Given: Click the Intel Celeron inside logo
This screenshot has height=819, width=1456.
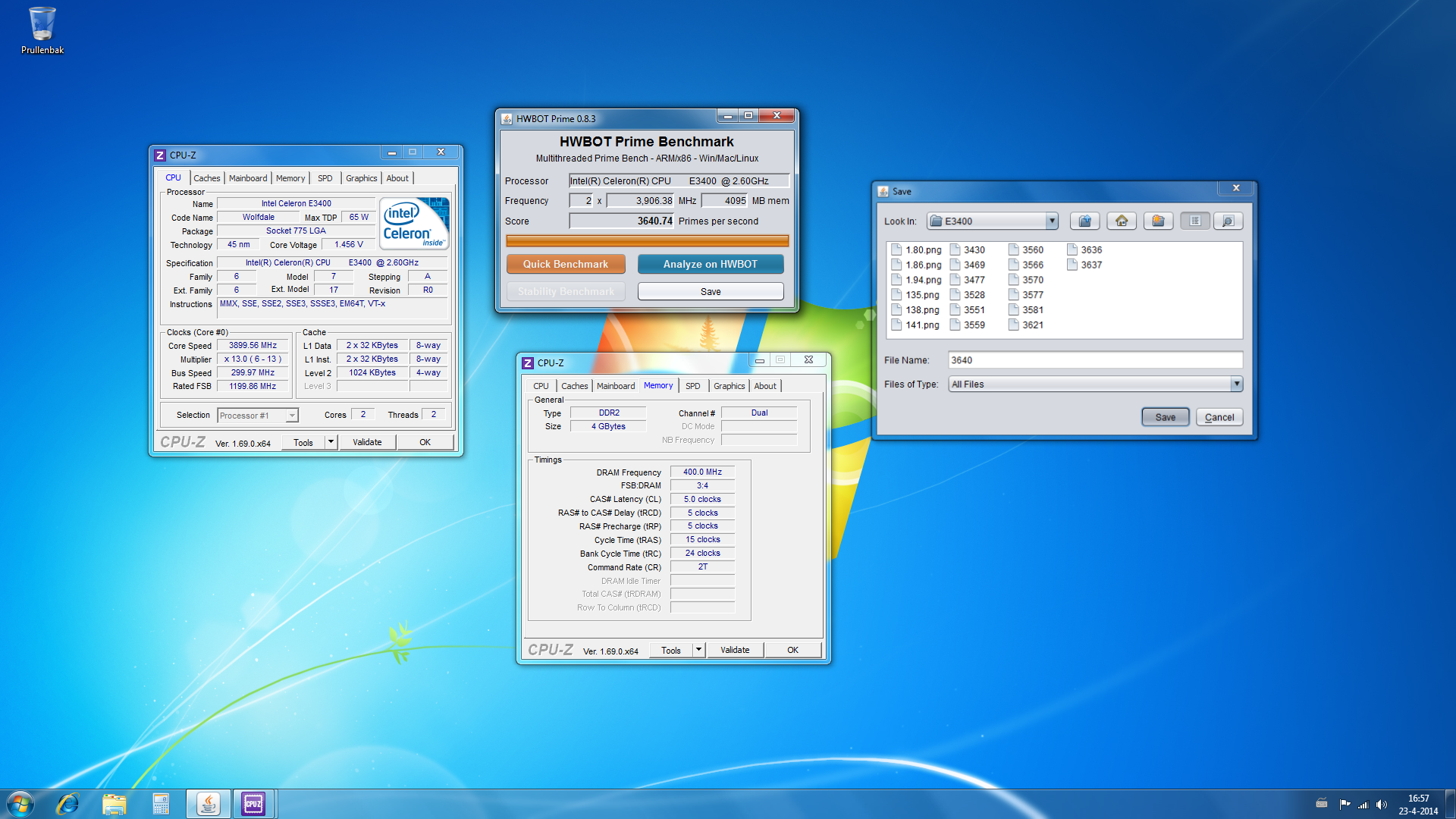Looking at the screenshot, I should [x=414, y=223].
